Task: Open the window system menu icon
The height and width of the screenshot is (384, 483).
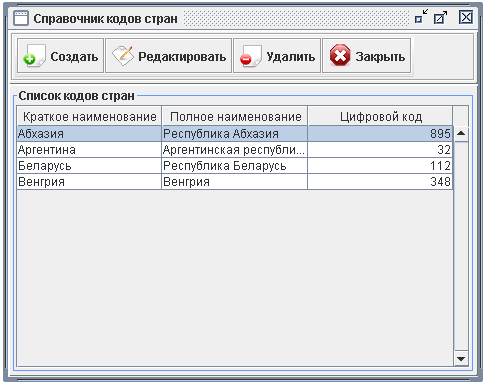Action: pos(21,18)
